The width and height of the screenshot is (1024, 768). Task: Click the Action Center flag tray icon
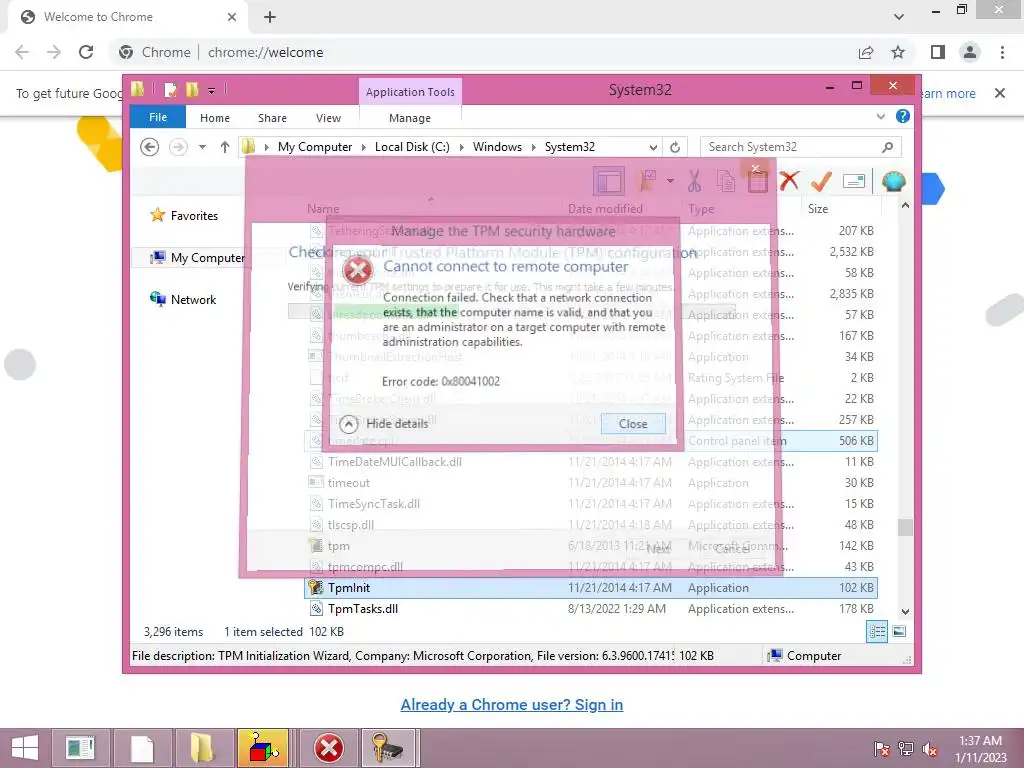(882, 749)
